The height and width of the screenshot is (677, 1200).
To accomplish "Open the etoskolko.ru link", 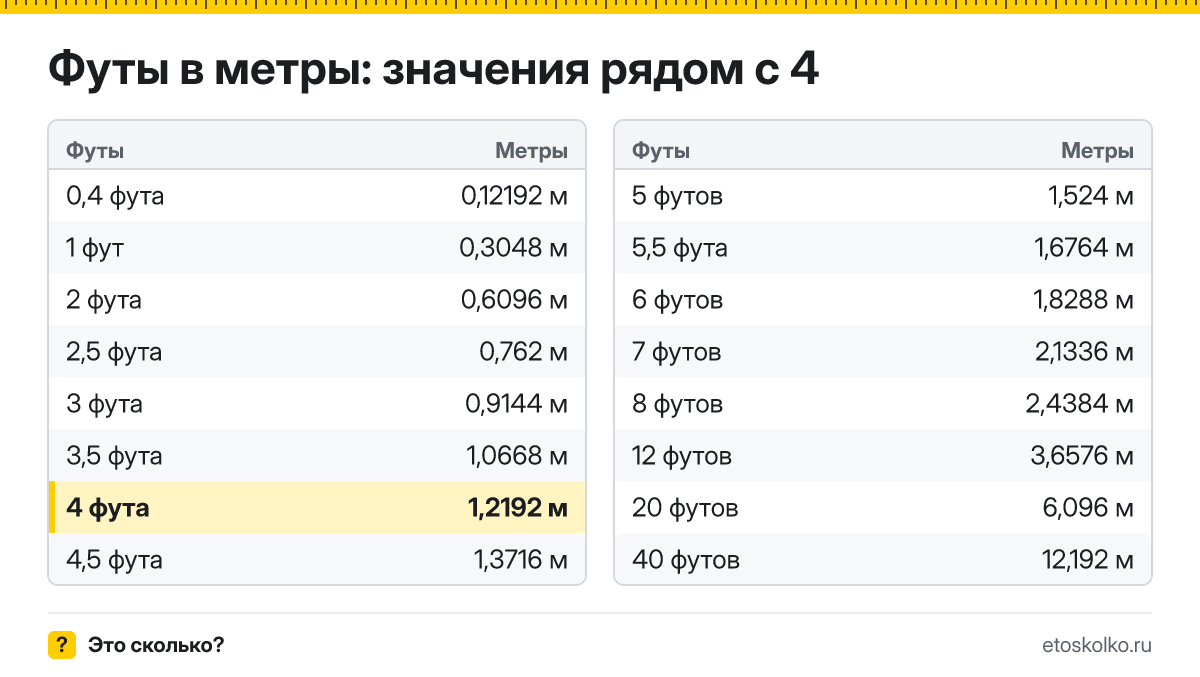I will click(x=1096, y=645).
